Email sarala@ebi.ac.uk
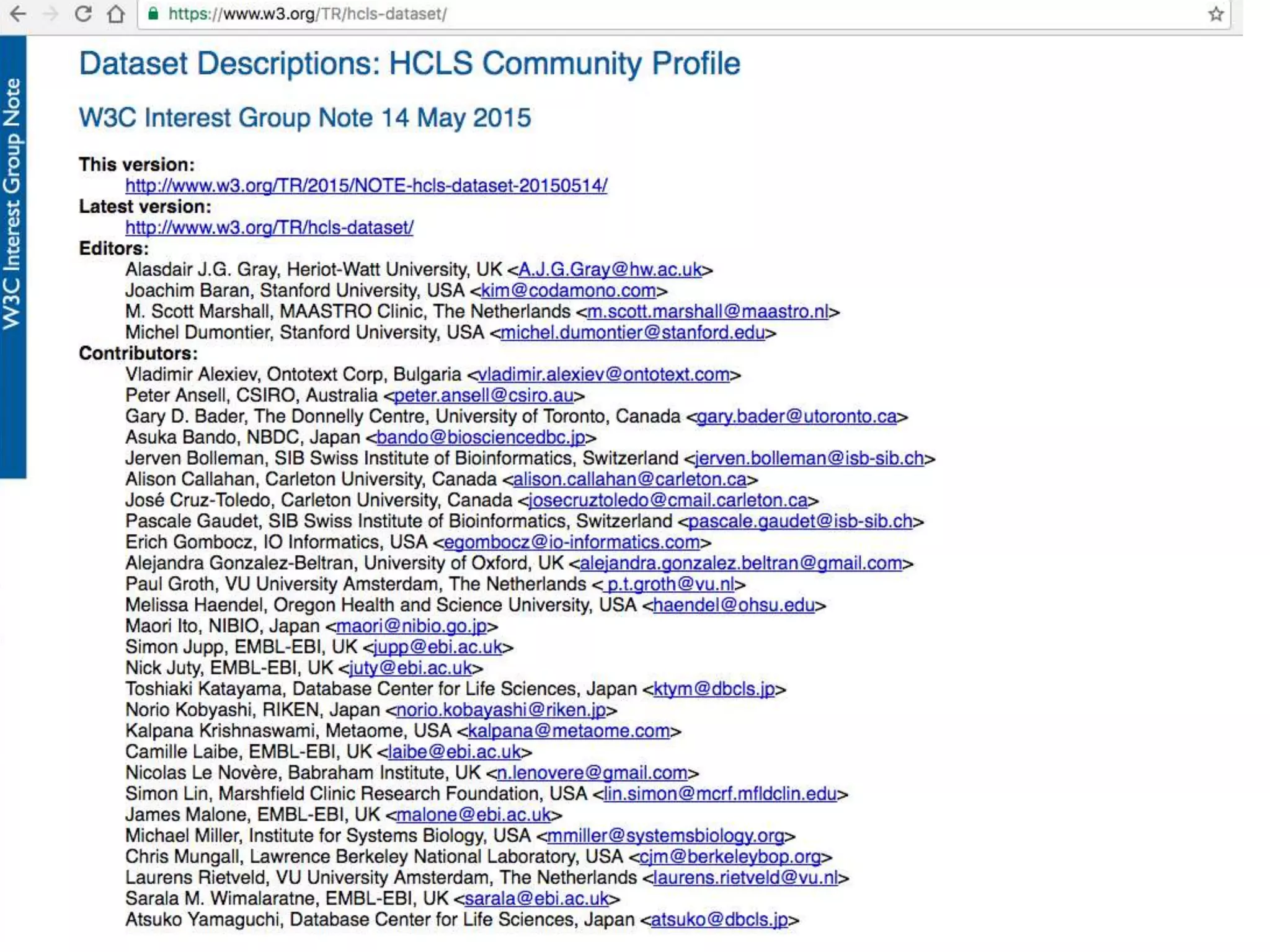This screenshot has width=1270, height=952. (x=537, y=899)
